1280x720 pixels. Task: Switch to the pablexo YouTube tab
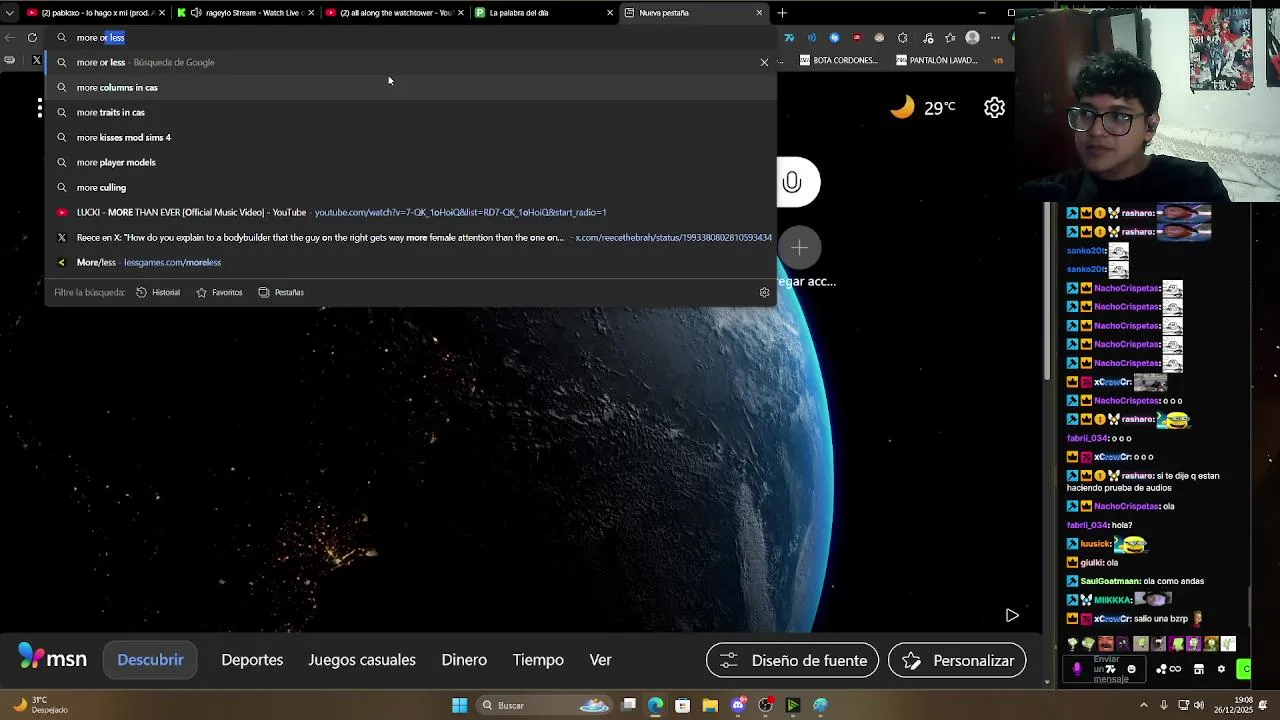[96, 13]
